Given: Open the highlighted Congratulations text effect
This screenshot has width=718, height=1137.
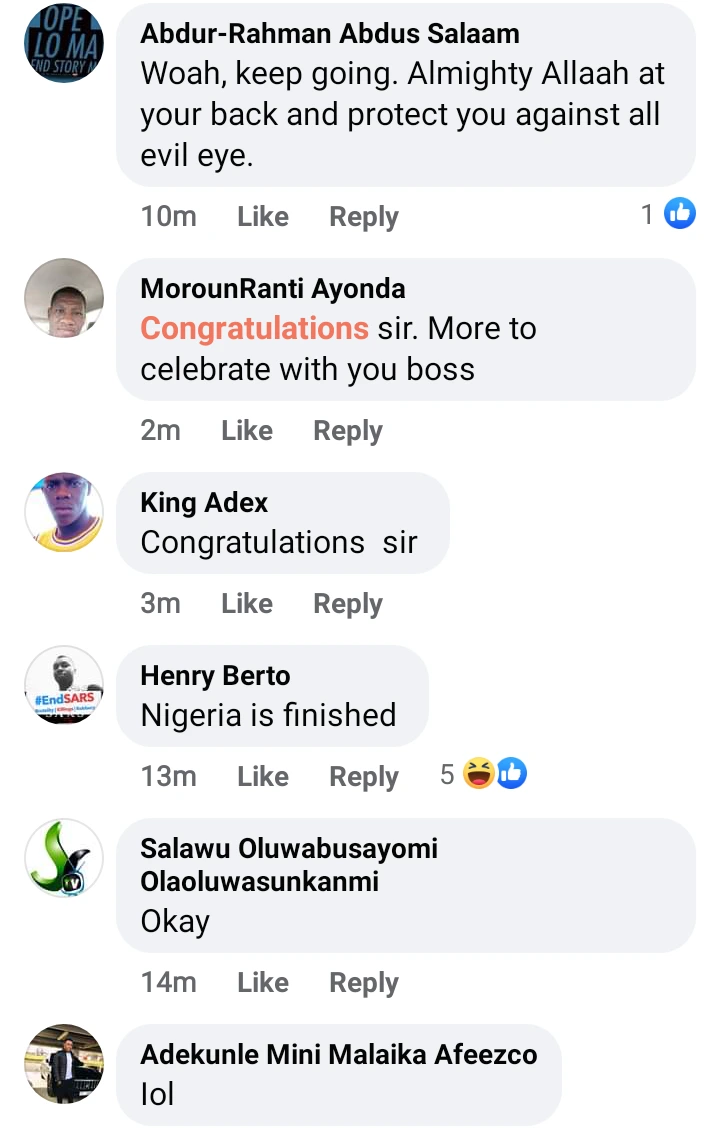Looking at the screenshot, I should (x=255, y=328).
